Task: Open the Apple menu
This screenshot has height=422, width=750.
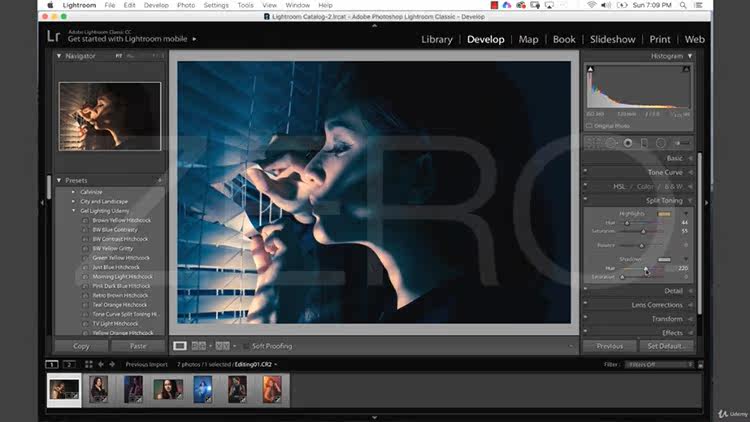Action: click(50, 5)
